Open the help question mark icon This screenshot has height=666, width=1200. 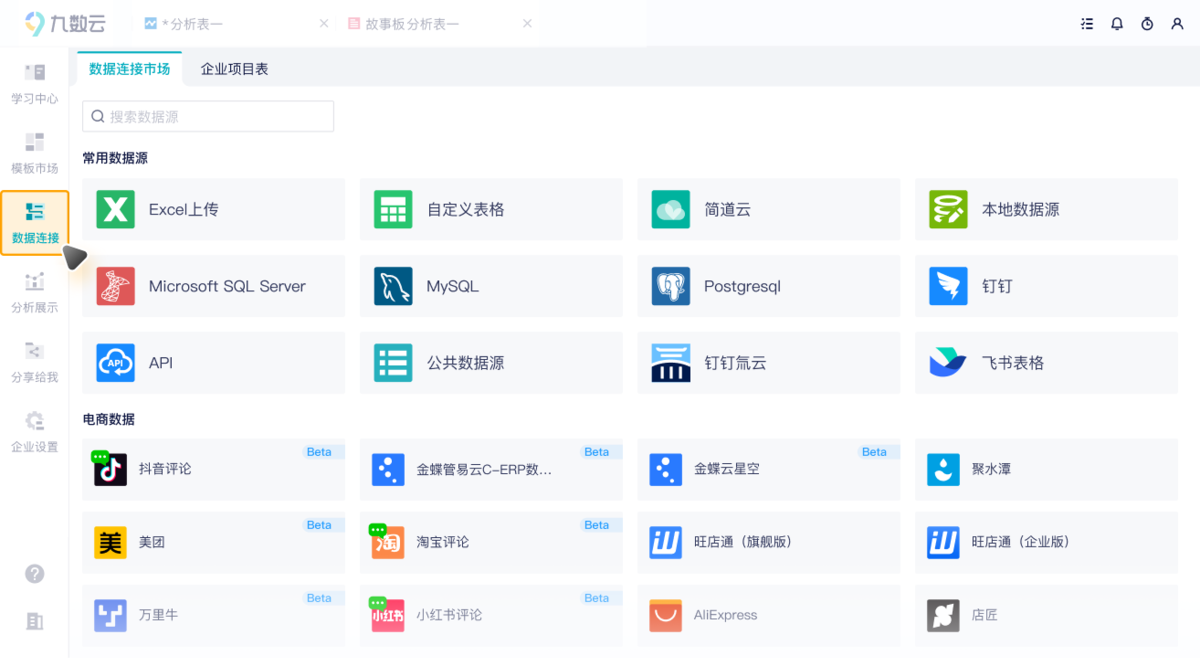point(35,573)
